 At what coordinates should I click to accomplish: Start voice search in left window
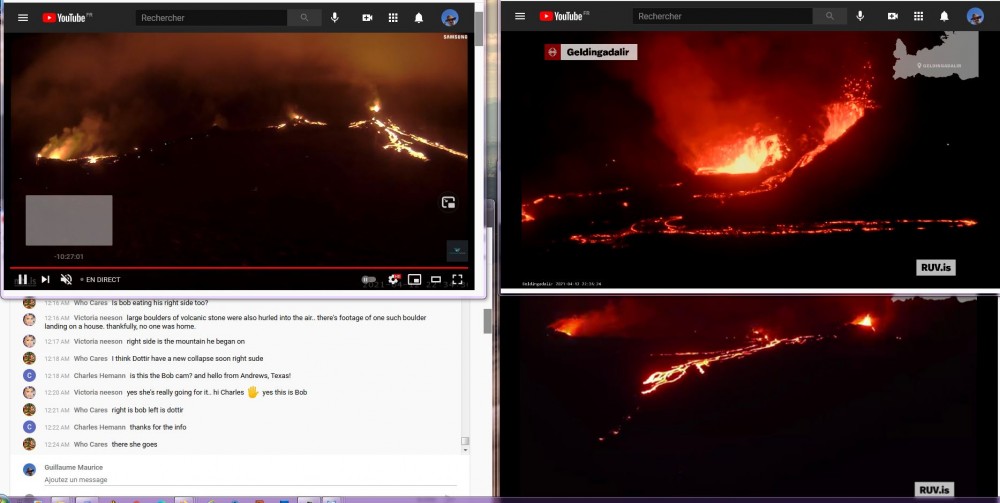pyautogui.click(x=334, y=18)
